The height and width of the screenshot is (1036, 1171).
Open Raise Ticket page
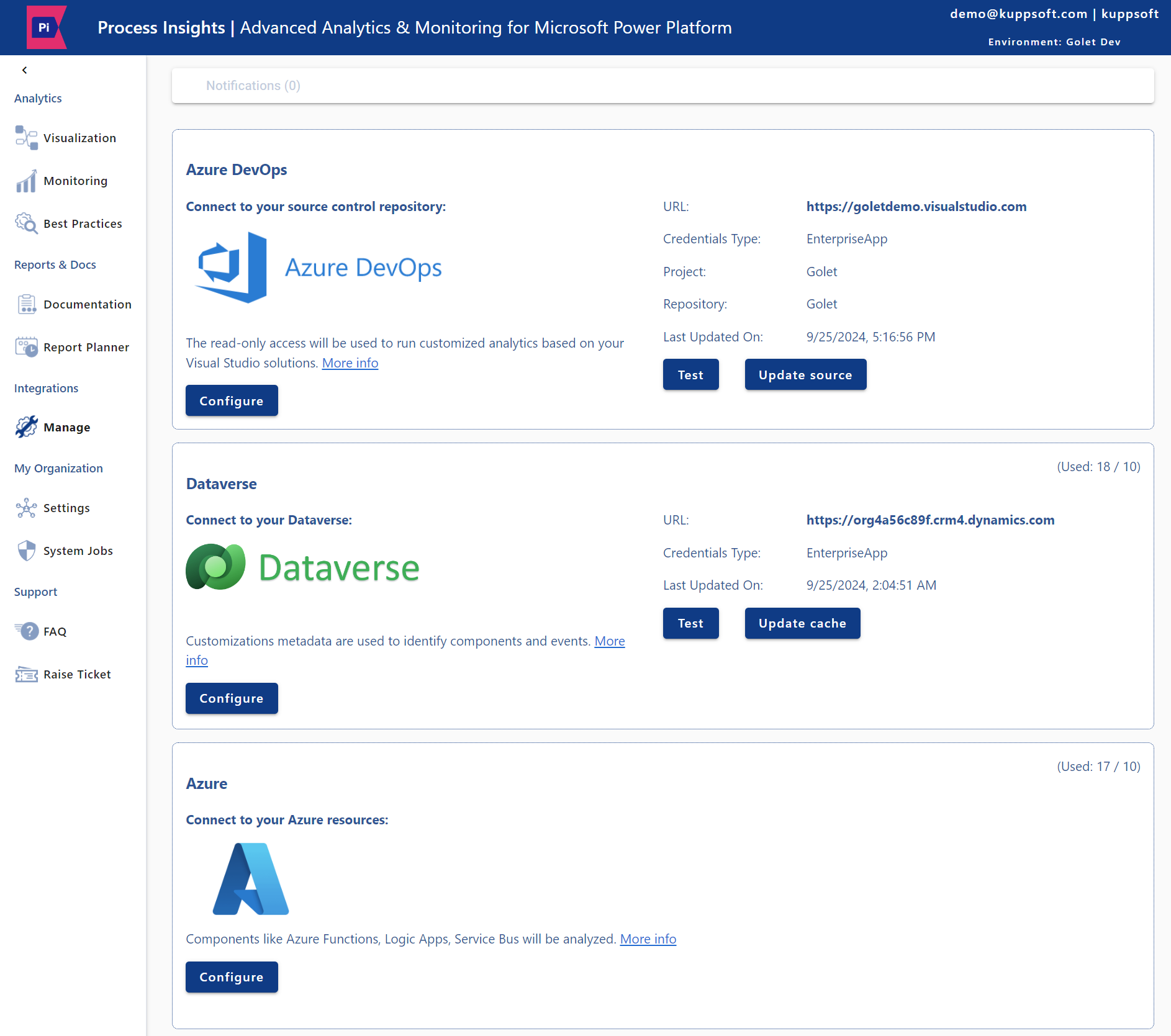pos(77,674)
